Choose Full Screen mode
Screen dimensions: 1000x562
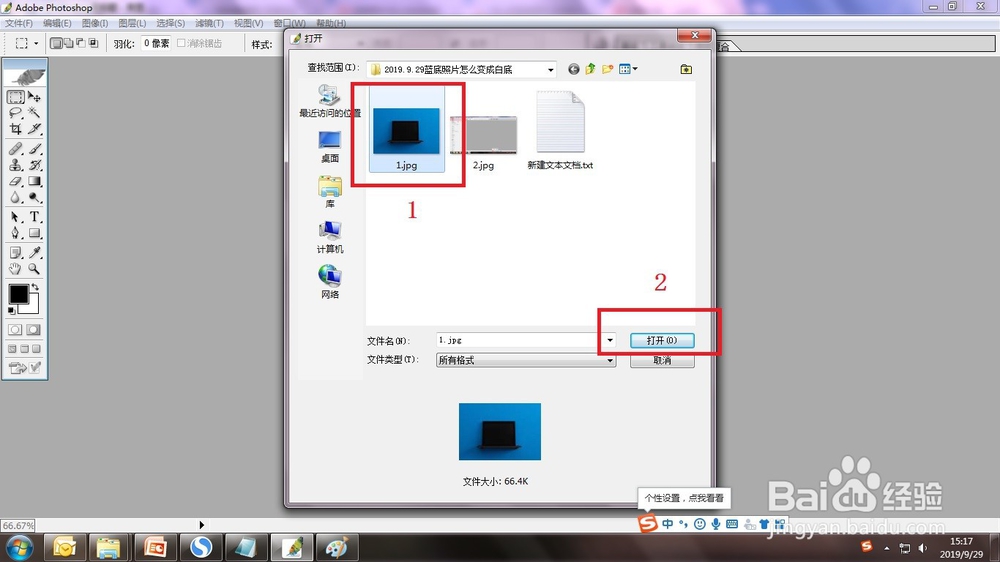[36, 349]
